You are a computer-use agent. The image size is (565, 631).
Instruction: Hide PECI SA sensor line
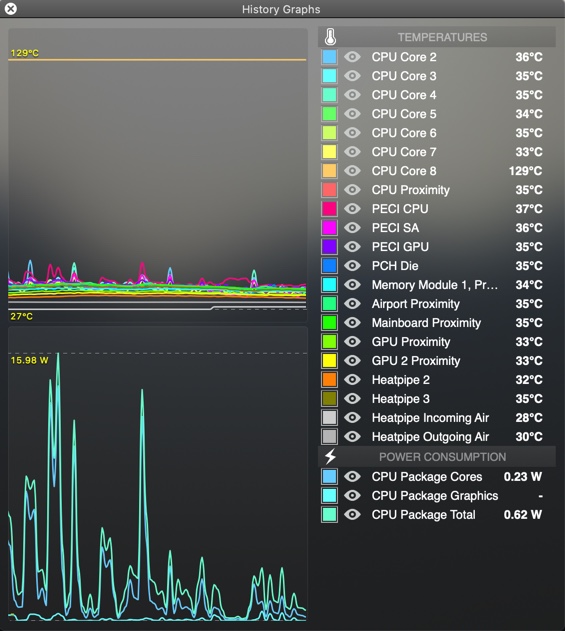point(352,228)
